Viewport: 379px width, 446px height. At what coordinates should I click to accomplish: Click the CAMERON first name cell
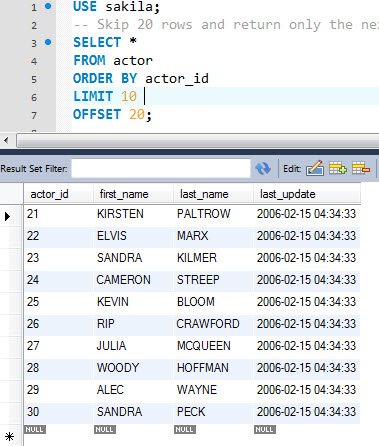[x=133, y=280]
